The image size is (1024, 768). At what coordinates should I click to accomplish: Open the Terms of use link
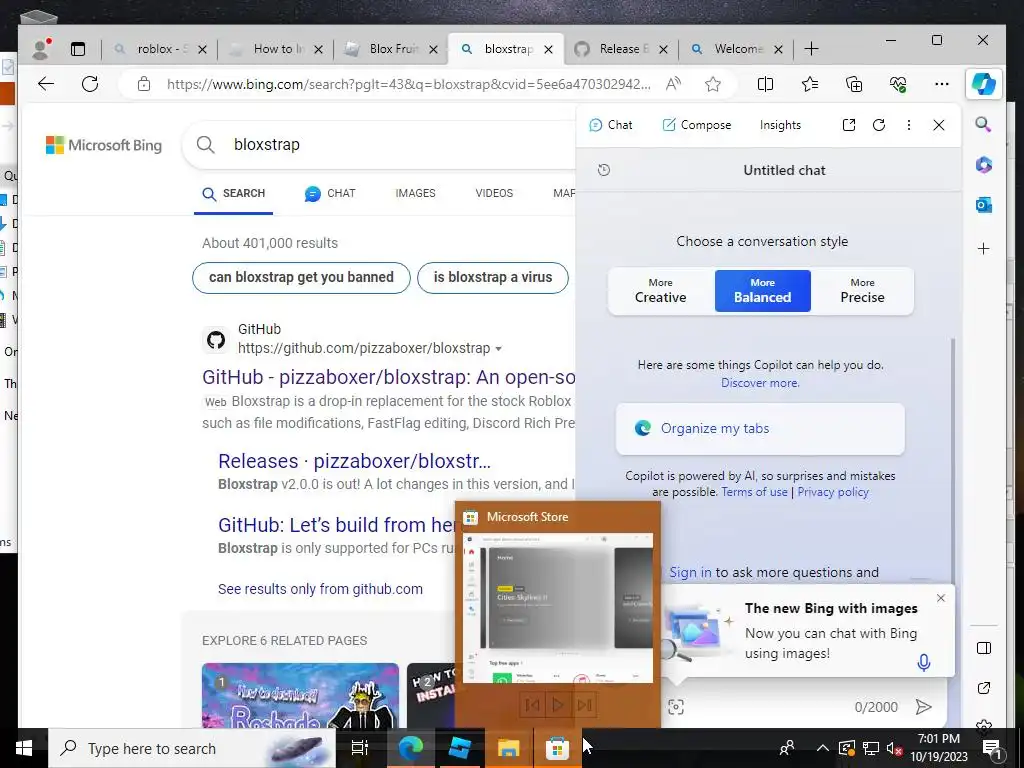(754, 492)
